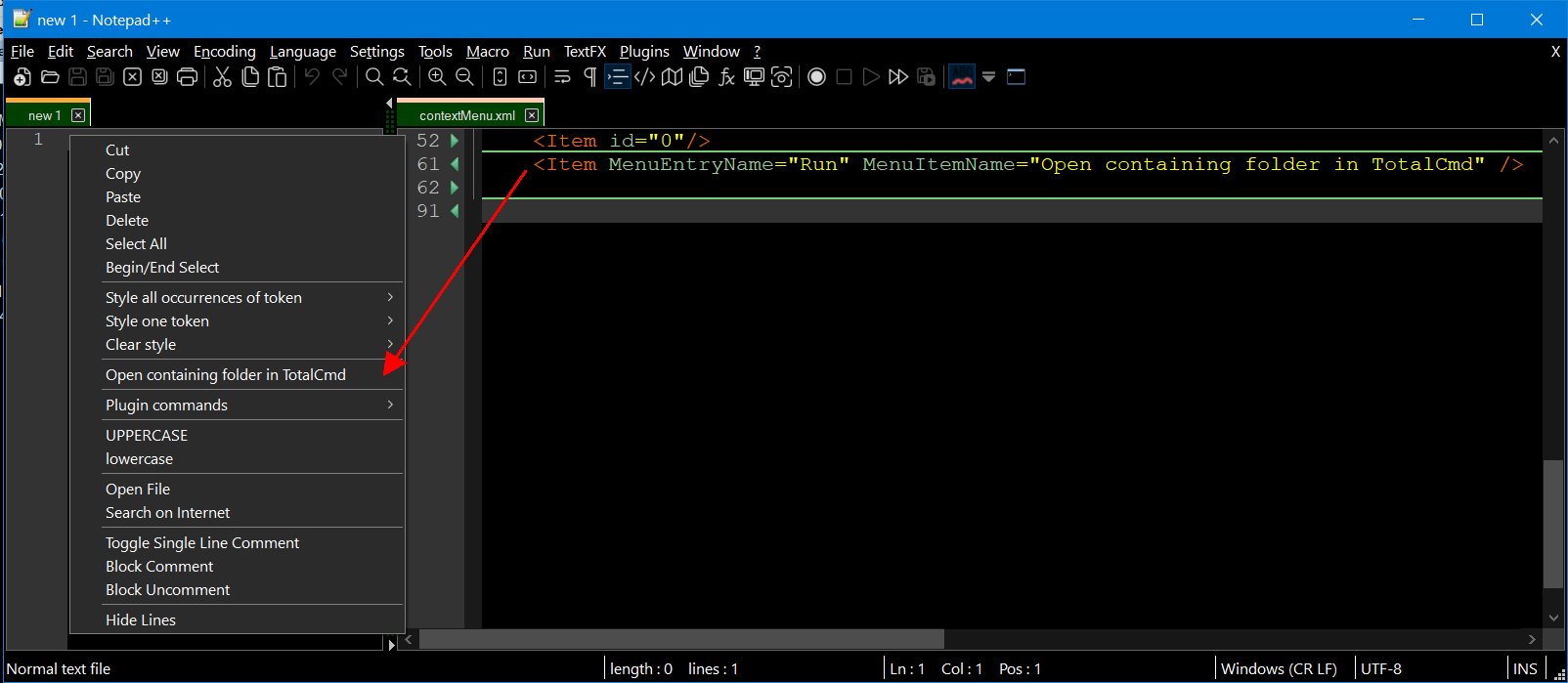
Task: Click run macro multiple times icon
Action: (x=898, y=77)
